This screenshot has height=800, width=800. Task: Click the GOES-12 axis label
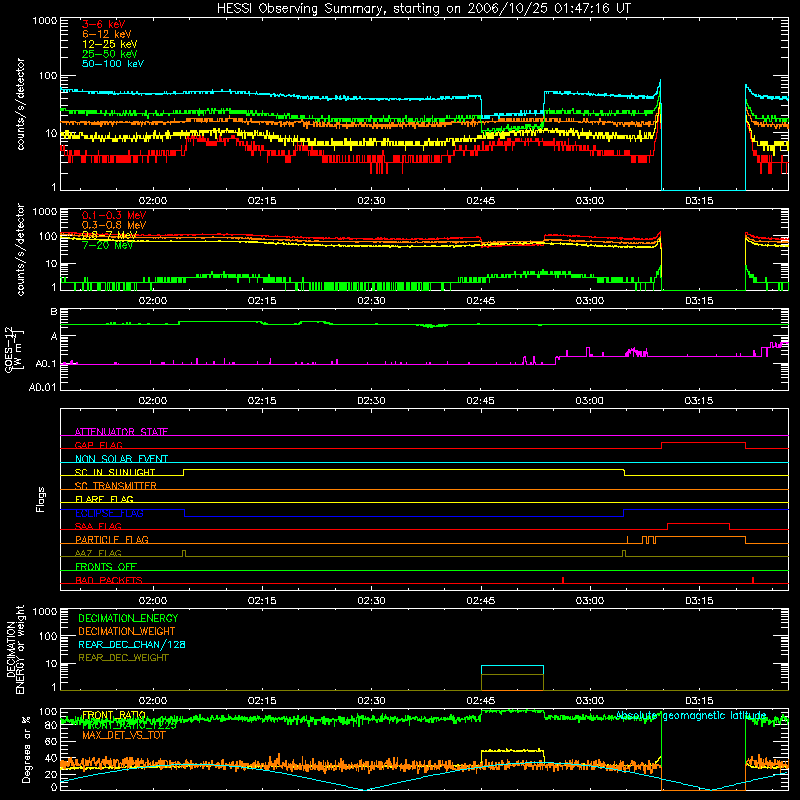(14, 350)
